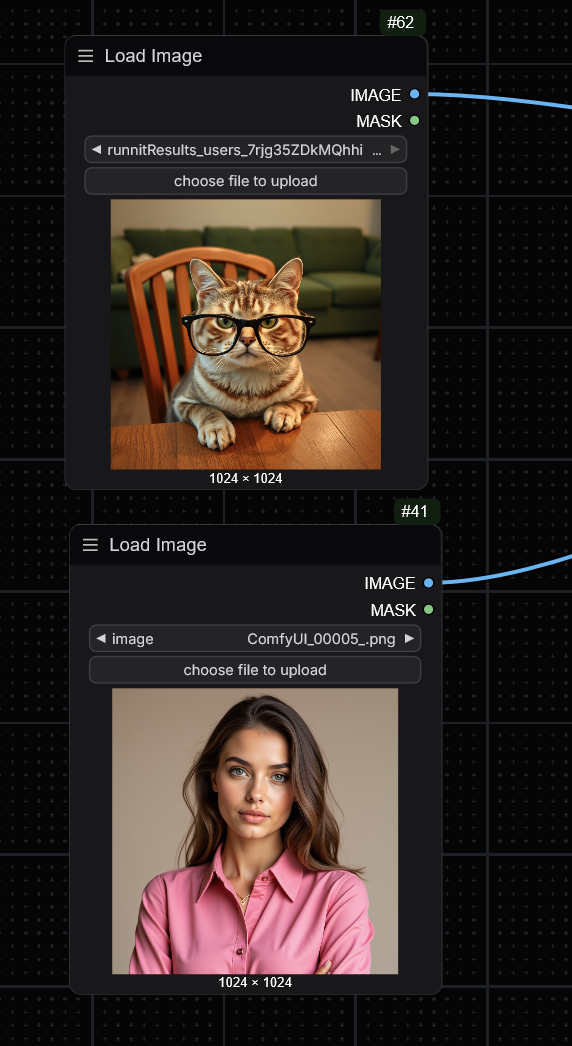Select previous image with left arrow in node #62

coord(96,150)
